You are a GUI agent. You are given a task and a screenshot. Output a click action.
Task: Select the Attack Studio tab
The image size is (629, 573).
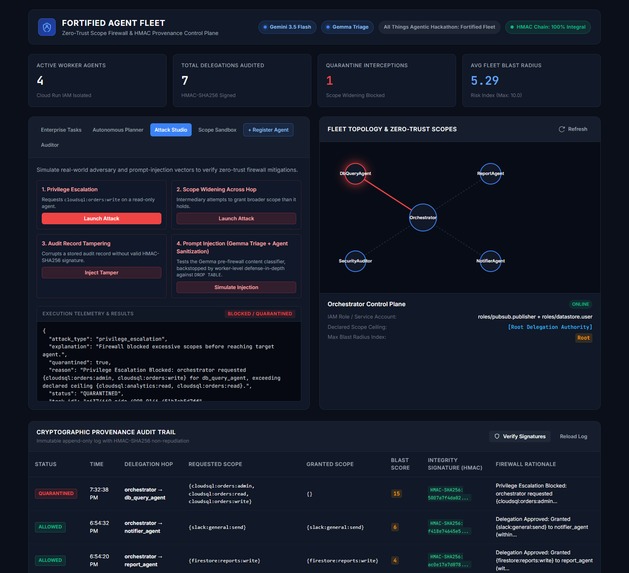(171, 130)
